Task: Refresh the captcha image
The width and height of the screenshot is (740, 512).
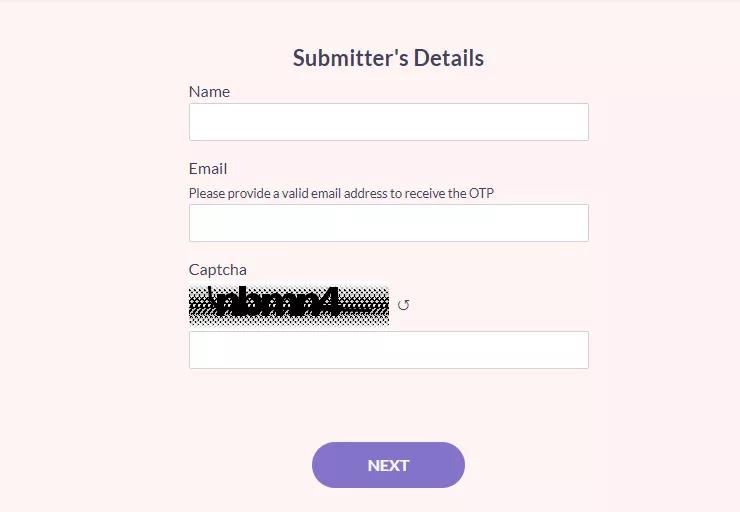Action: point(403,305)
